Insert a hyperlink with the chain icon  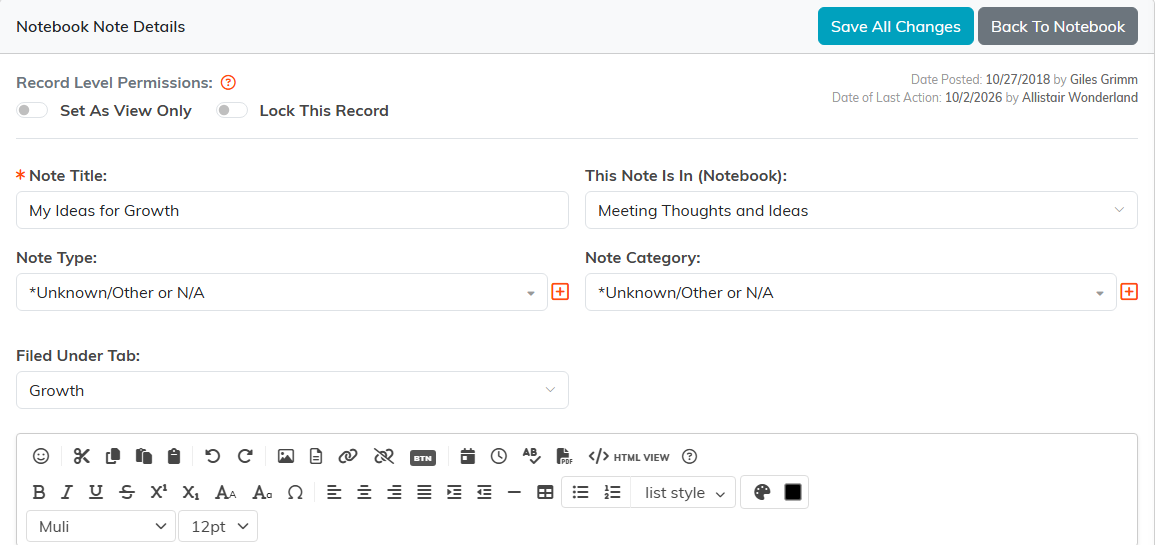click(348, 457)
